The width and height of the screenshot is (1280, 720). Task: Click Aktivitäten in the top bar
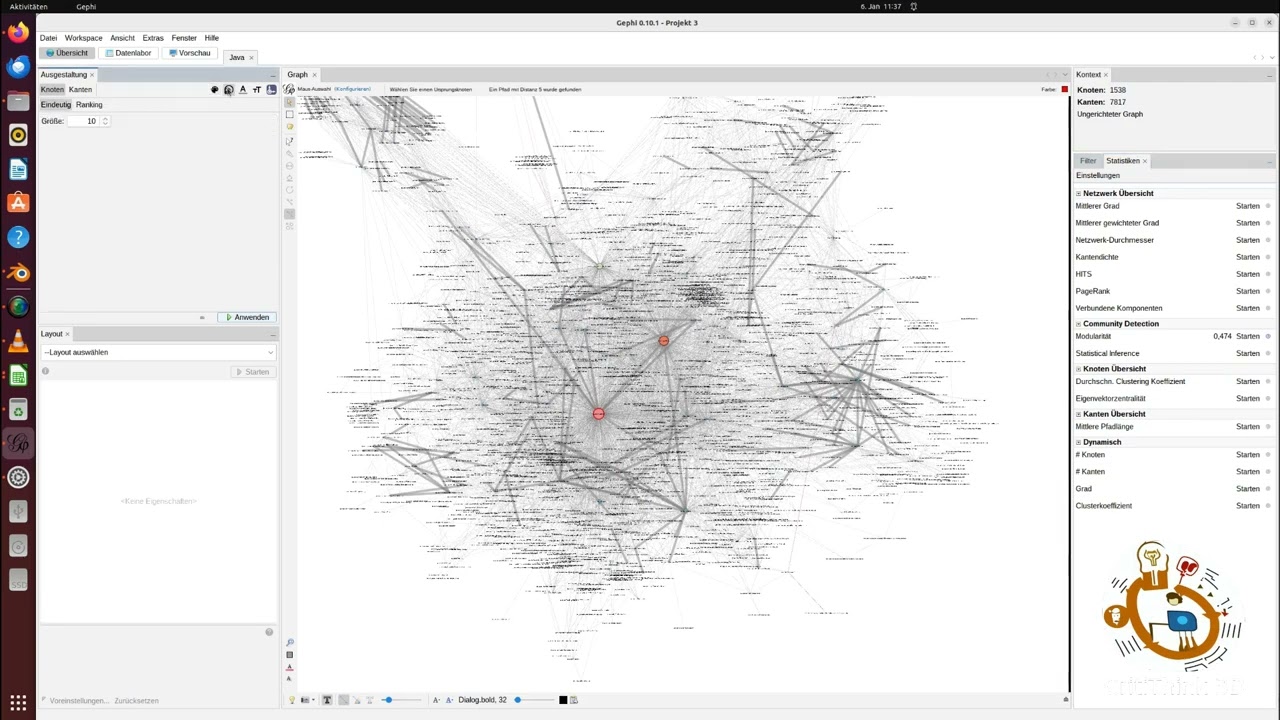point(28,6)
